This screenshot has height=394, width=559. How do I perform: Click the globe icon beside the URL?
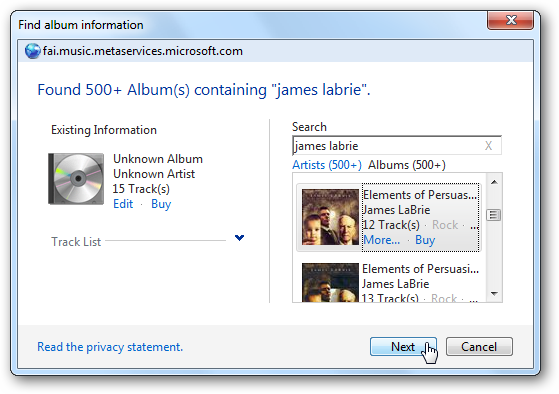coord(32,51)
